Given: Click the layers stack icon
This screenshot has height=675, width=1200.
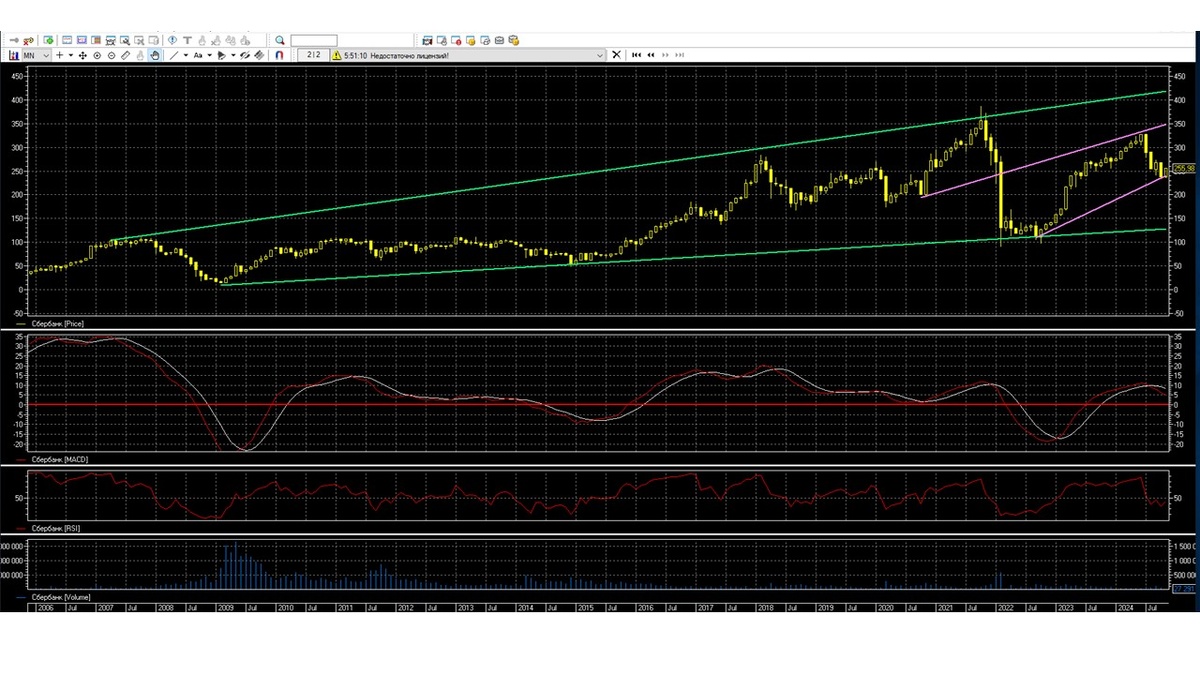Looking at the screenshot, I should [259, 55].
